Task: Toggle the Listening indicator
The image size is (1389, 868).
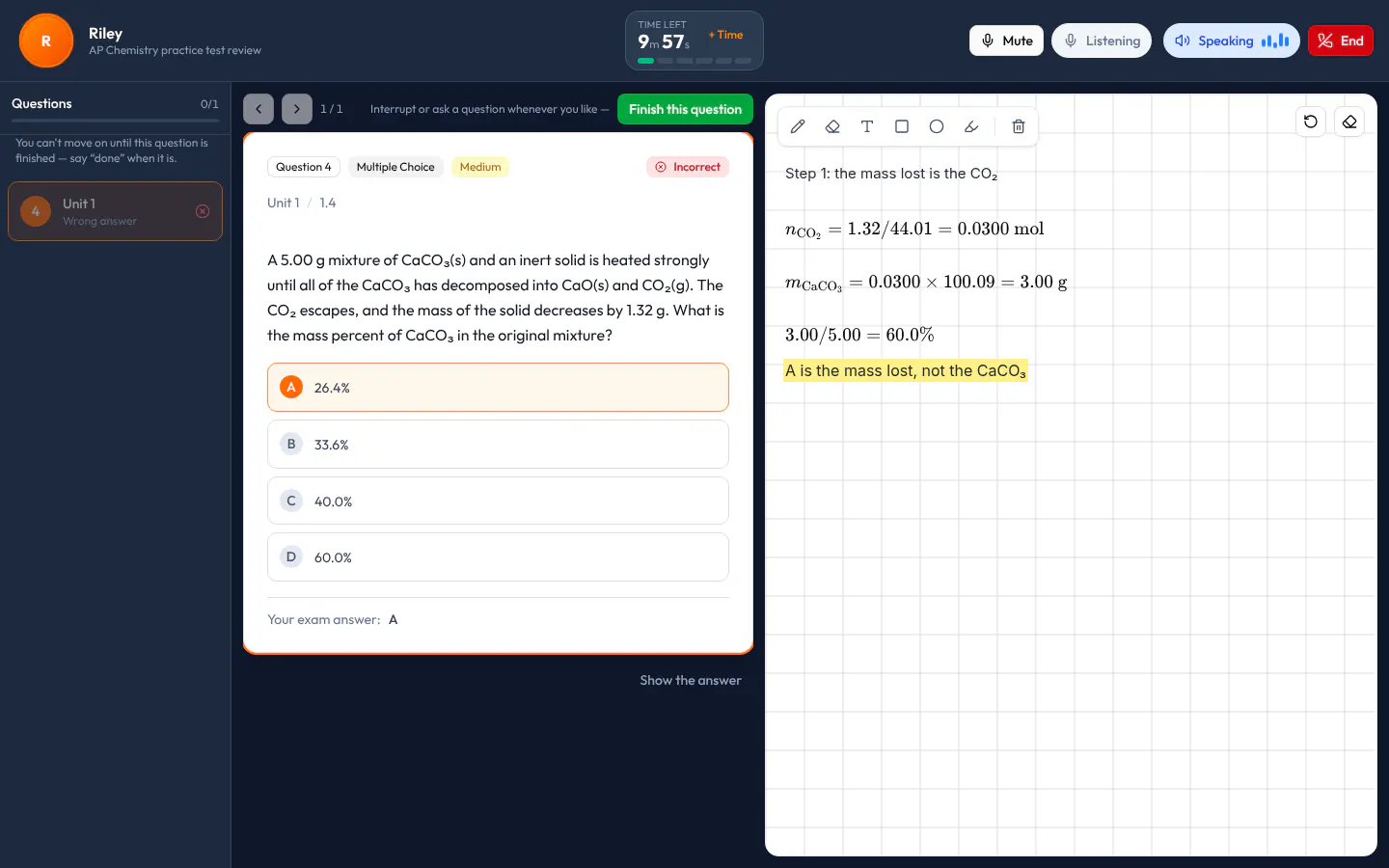Action: pyautogui.click(x=1102, y=41)
